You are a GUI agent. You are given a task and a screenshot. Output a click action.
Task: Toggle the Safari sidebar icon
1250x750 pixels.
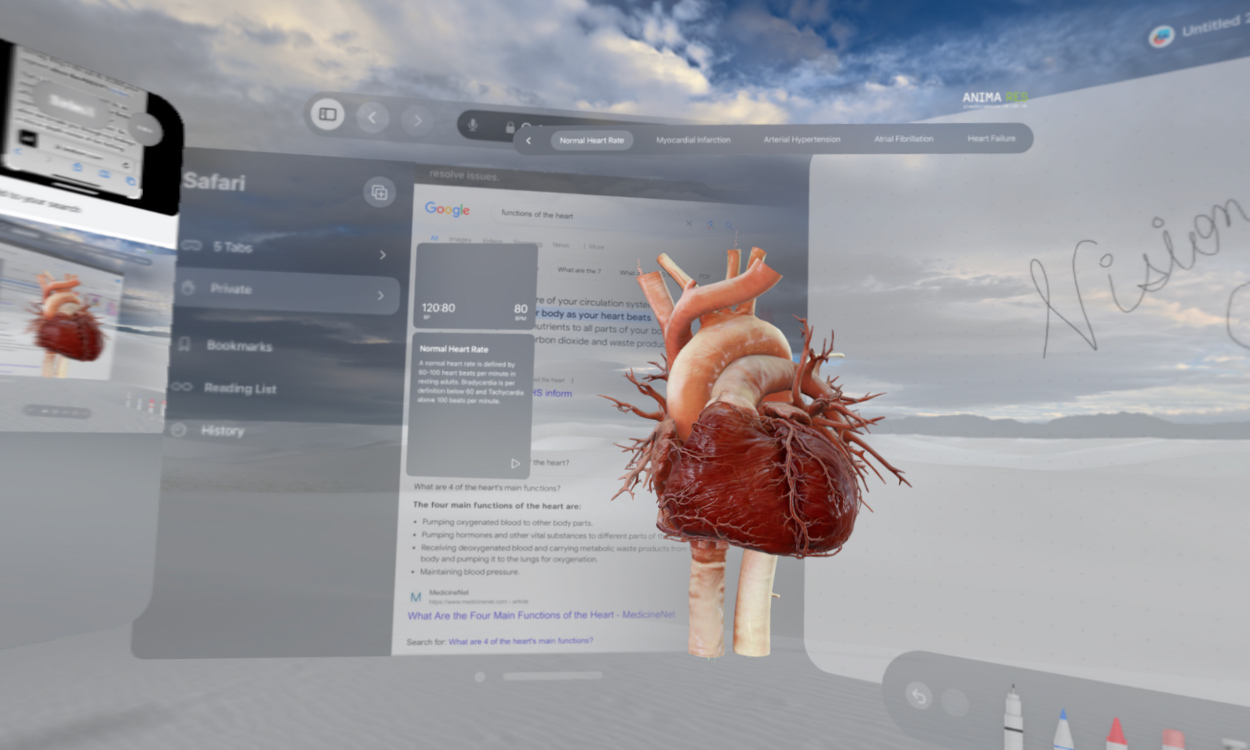point(327,115)
